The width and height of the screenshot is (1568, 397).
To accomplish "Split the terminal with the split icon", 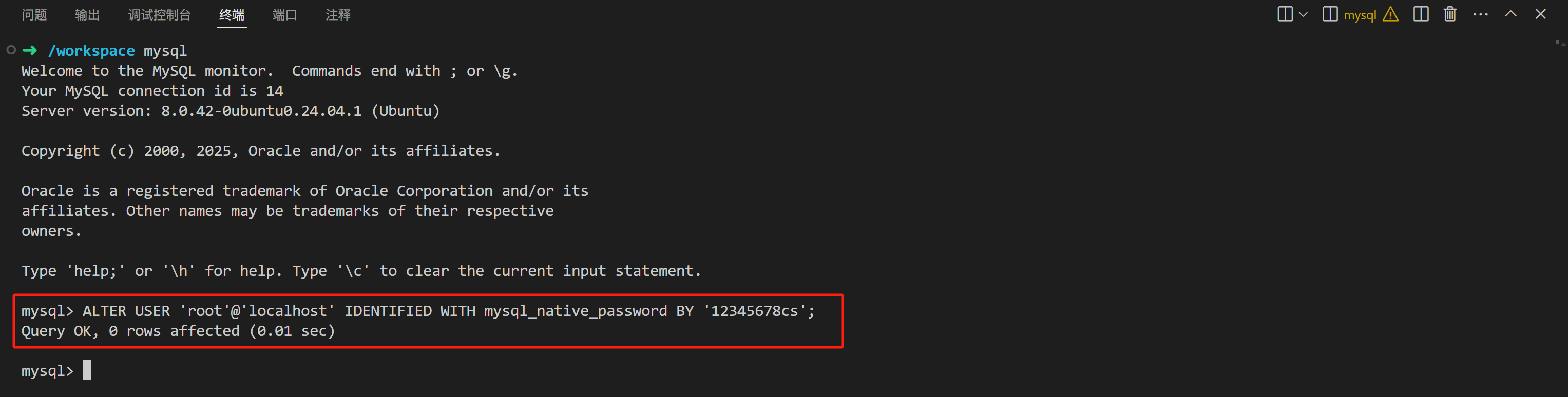I will [1421, 14].
